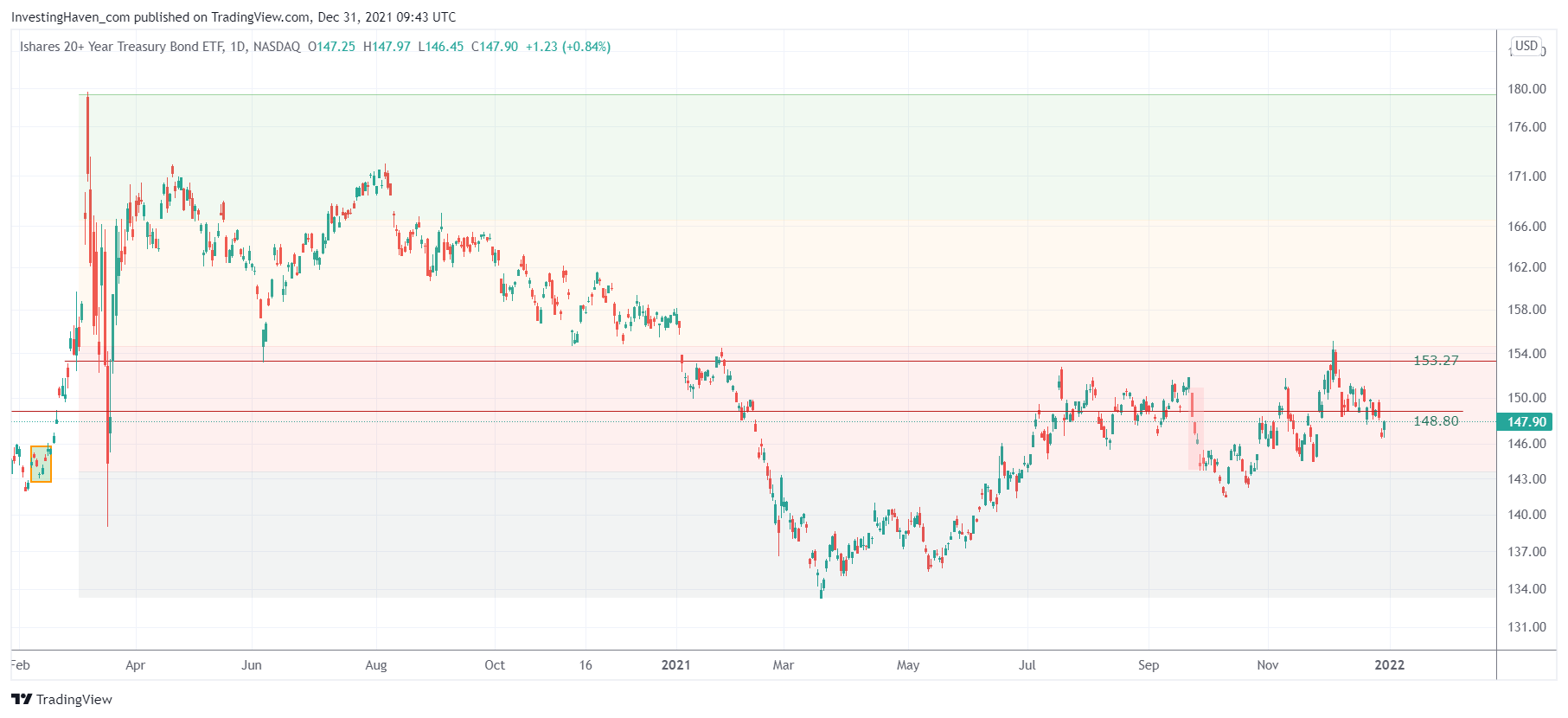
Task: Click the light green zone at chart top
Action: pyautogui.click(x=778, y=156)
